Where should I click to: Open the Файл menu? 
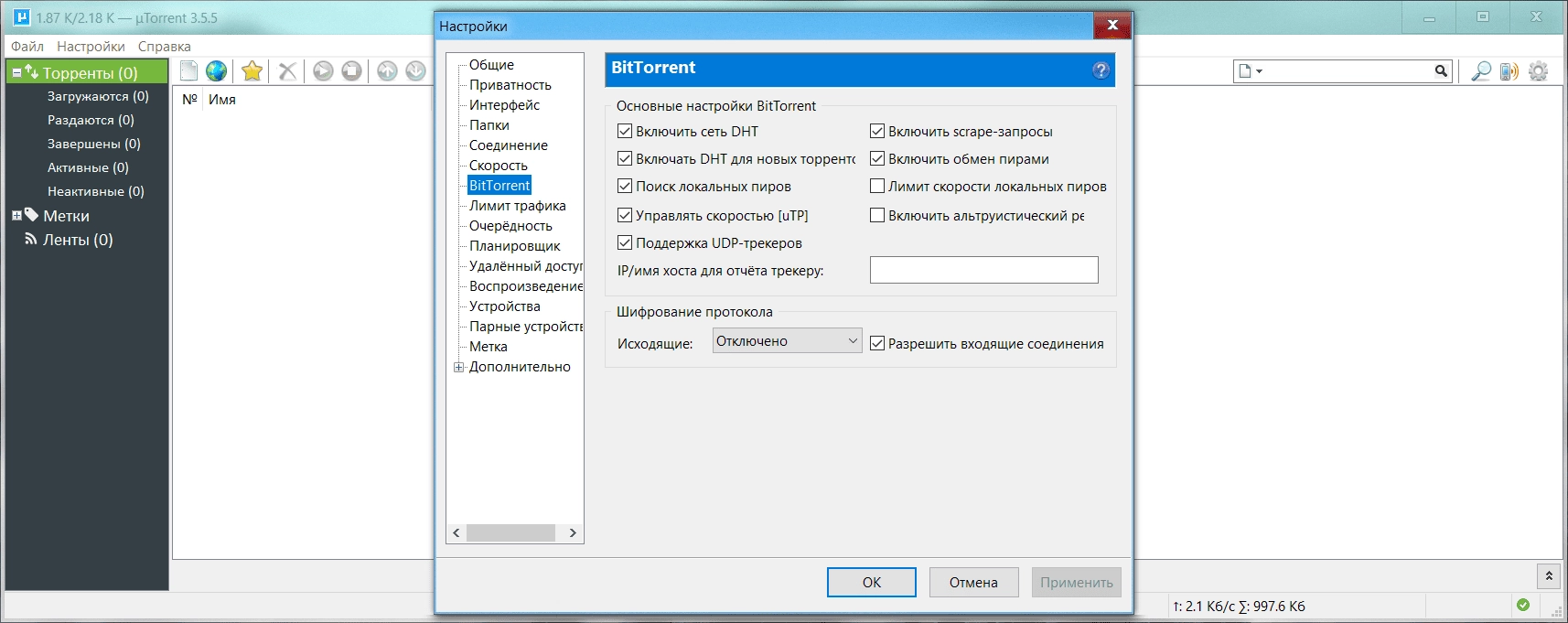tap(27, 46)
